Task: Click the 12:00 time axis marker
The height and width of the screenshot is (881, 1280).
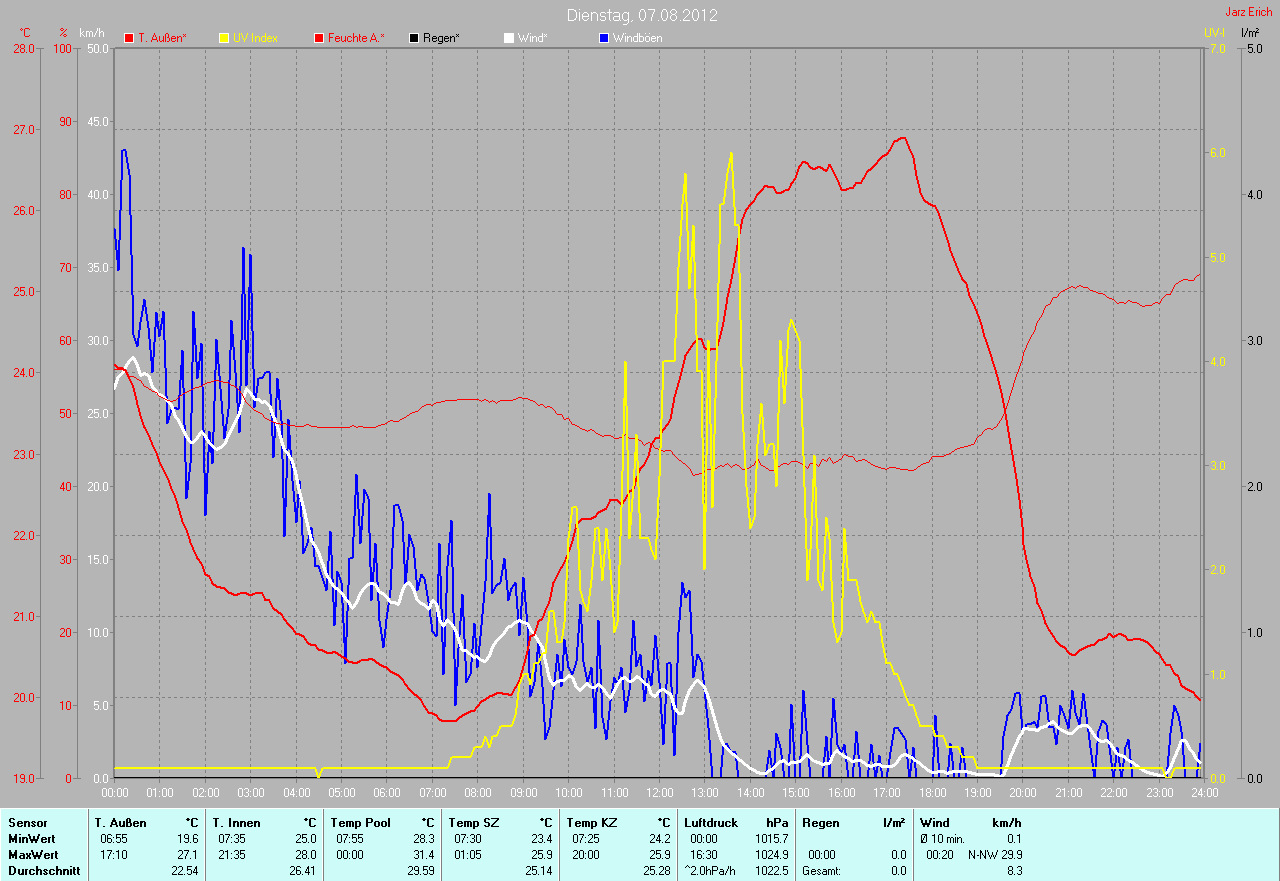Action: coord(659,793)
